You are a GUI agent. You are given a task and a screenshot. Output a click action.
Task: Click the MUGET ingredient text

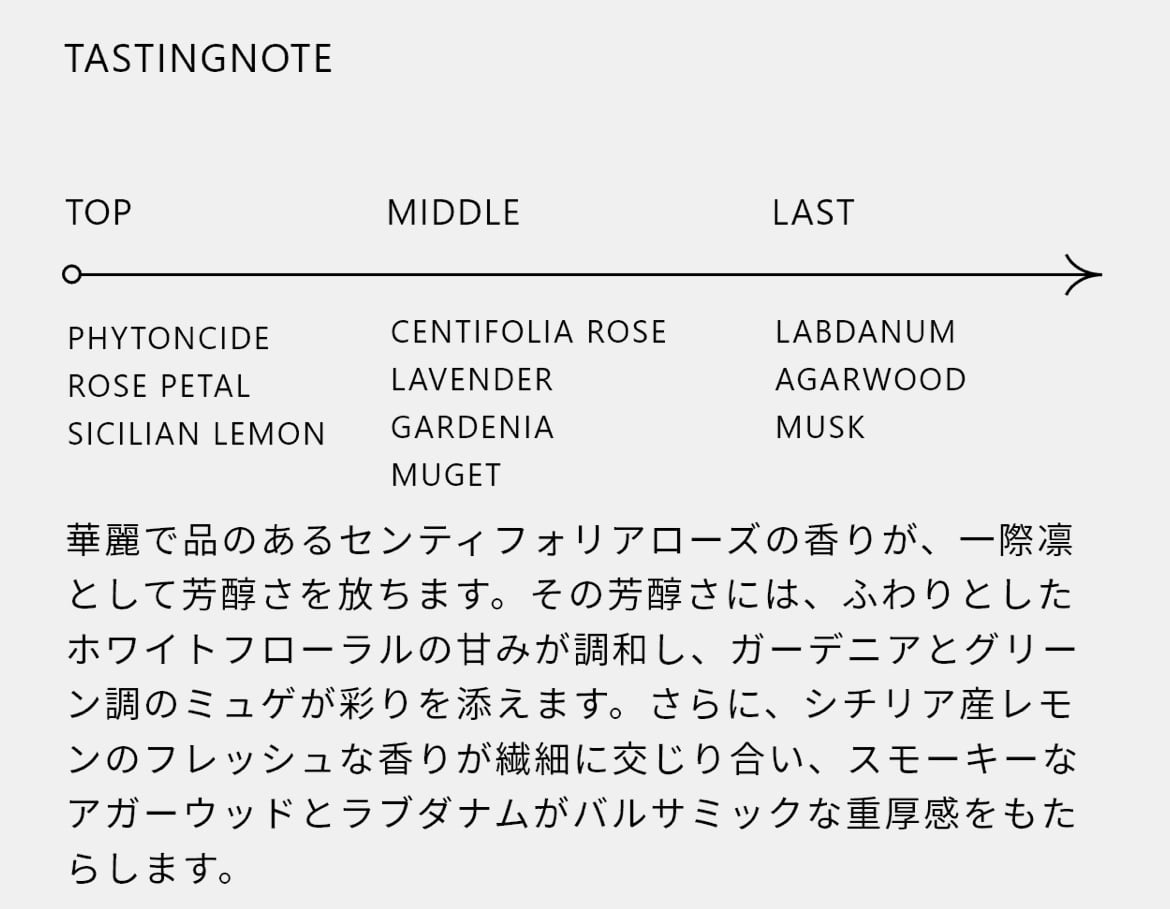click(x=446, y=475)
